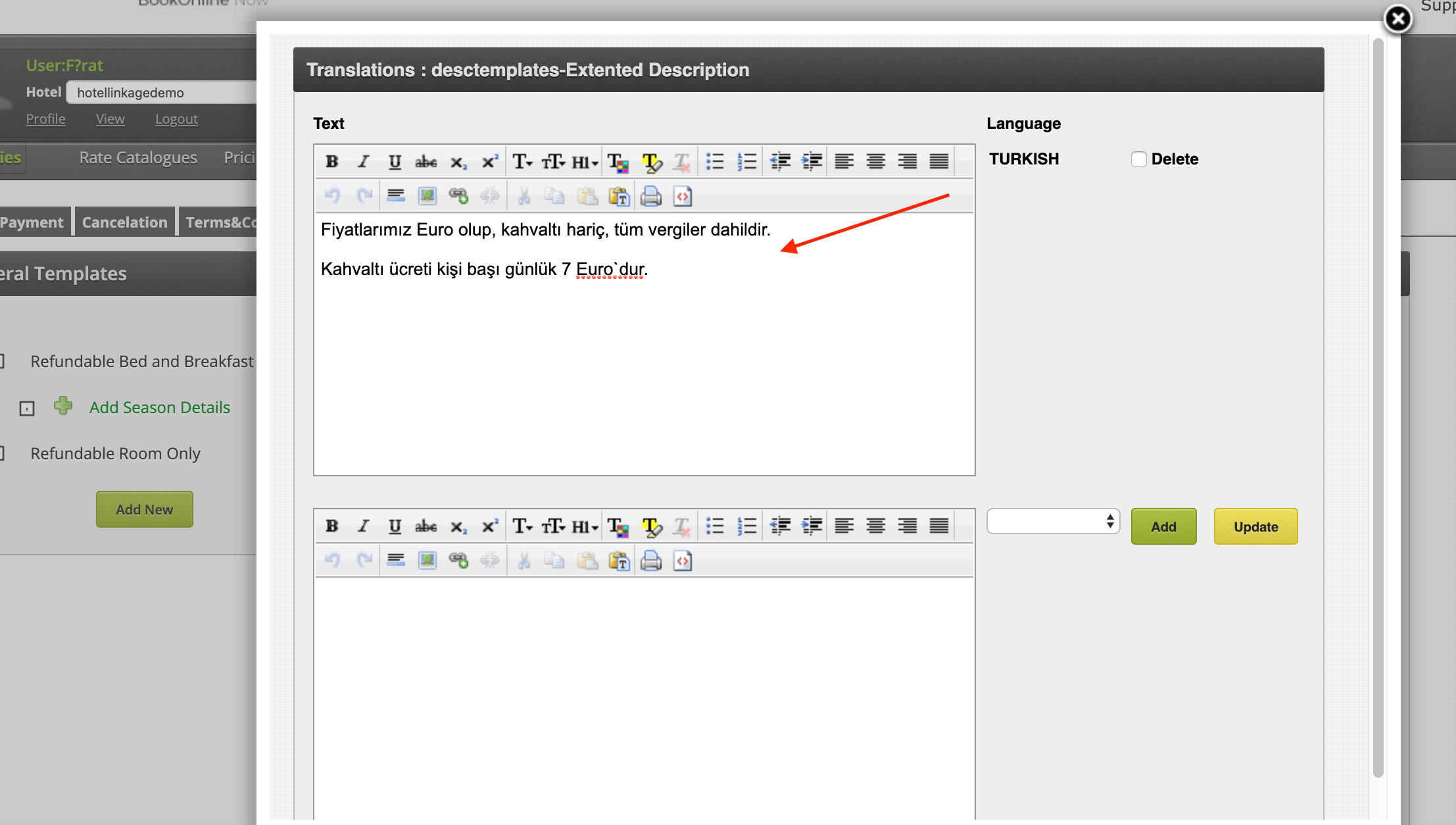Center-align text in the bottom editor

pyautogui.click(x=875, y=526)
